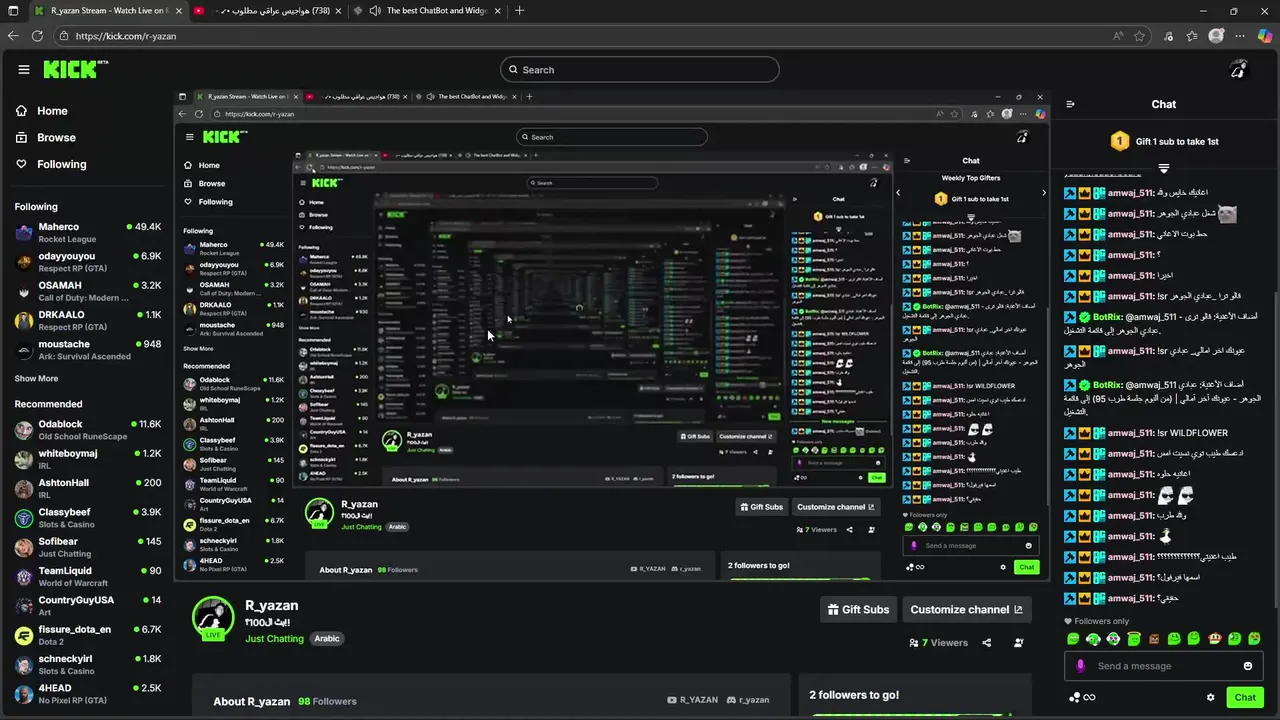Open Sofibear Just Chatting channel
The width and height of the screenshot is (1280, 720).
88,547
